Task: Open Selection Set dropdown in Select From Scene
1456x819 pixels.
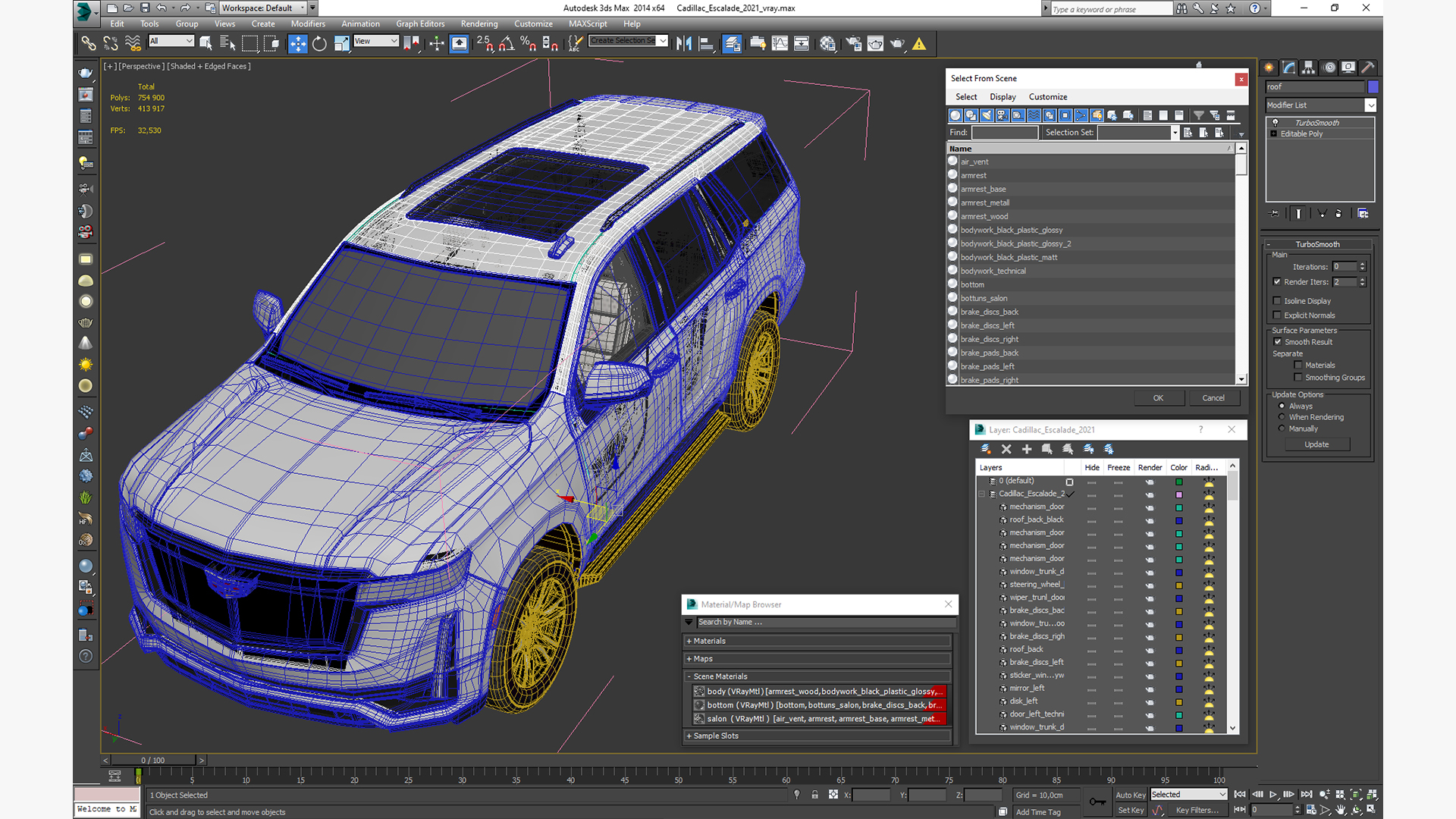Action: [x=1138, y=133]
